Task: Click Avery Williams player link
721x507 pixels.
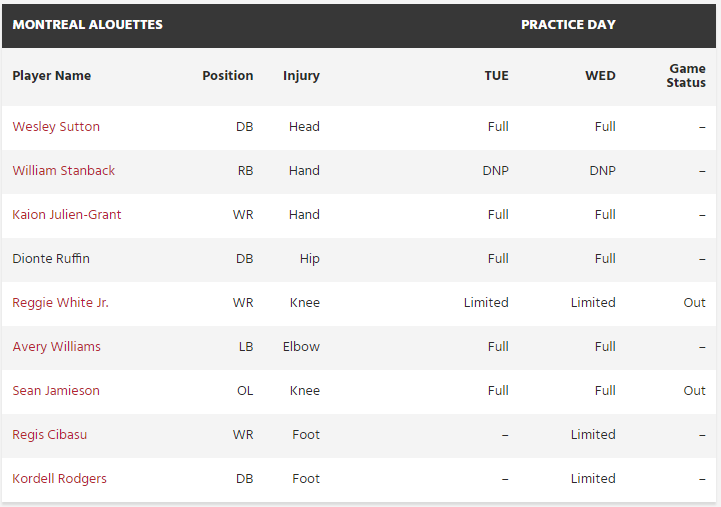Action: coord(56,347)
